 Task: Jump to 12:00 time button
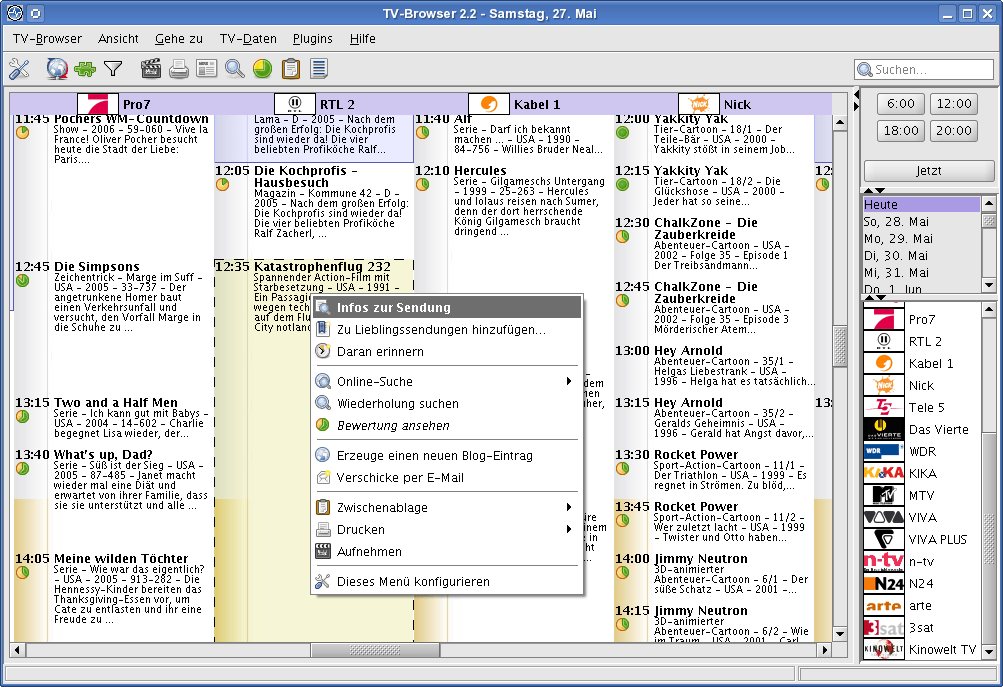pyautogui.click(x=954, y=104)
